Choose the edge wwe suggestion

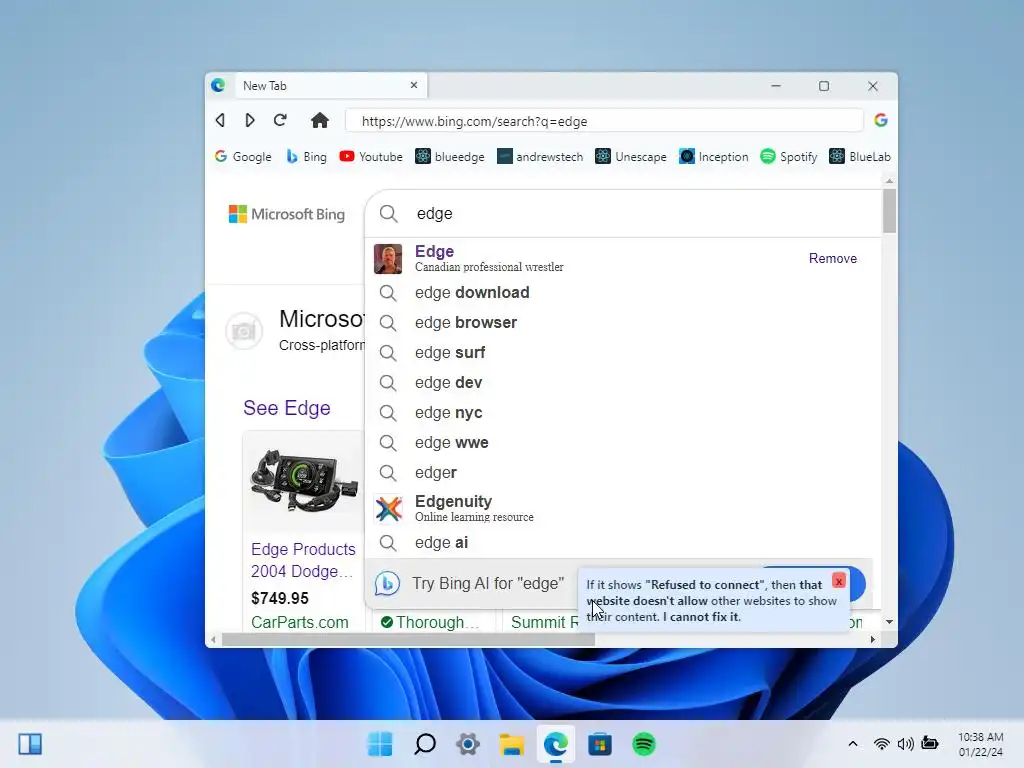click(x=624, y=443)
